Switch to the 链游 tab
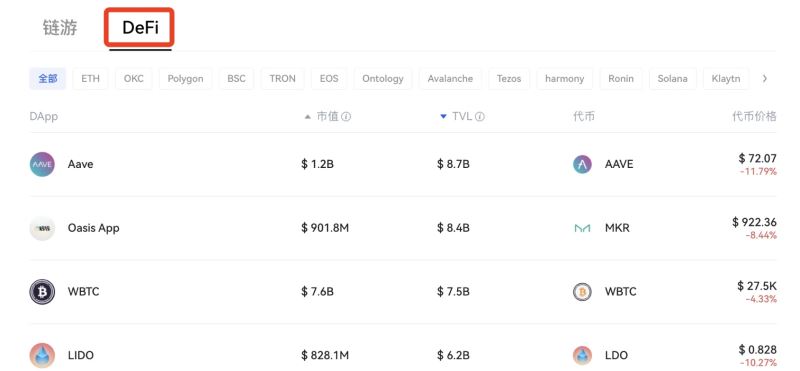The height and width of the screenshot is (371, 800). point(60,28)
